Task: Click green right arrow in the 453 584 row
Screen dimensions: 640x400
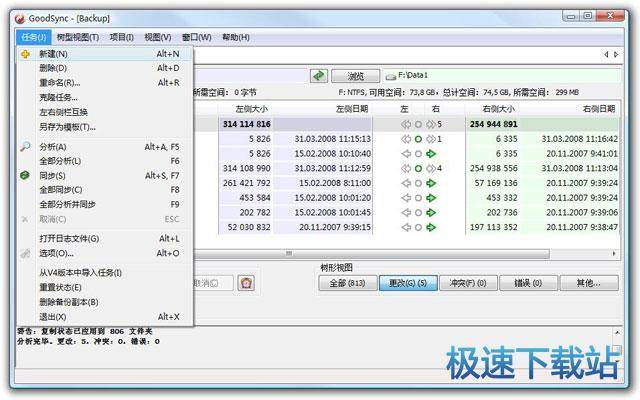Action: pos(431,198)
